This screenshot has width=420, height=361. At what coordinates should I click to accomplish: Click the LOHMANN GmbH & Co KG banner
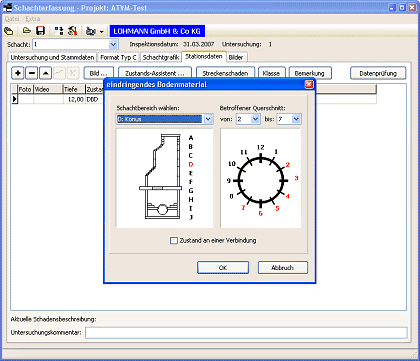[157, 31]
